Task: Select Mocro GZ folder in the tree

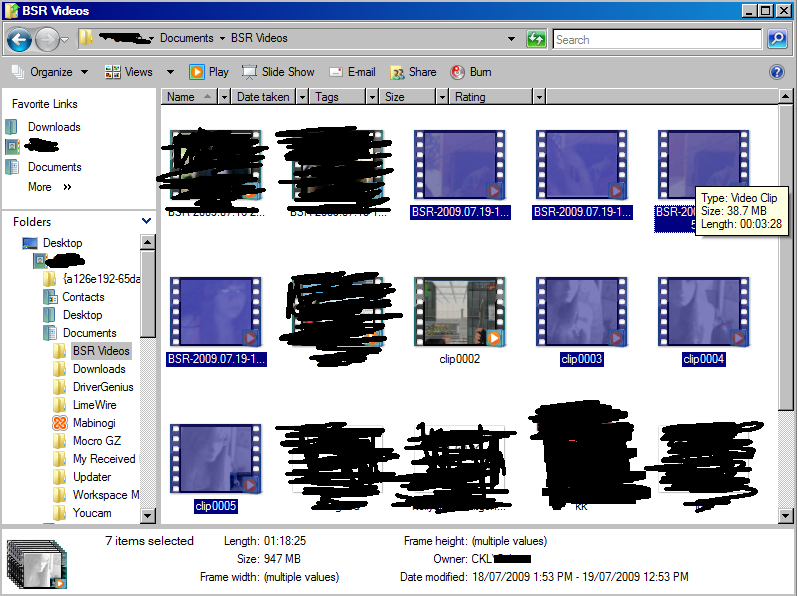Action: point(97,441)
